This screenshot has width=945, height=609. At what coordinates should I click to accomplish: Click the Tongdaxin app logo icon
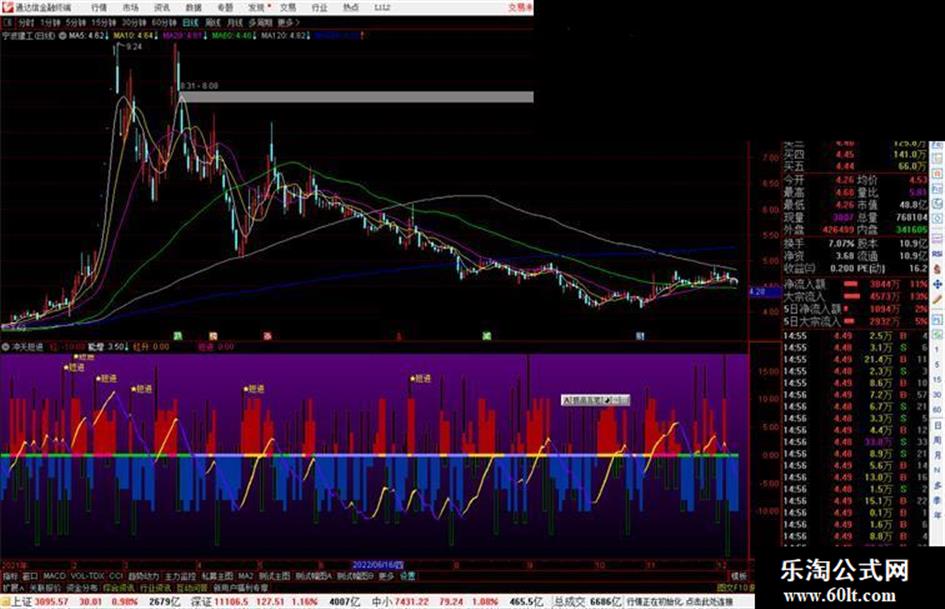pos(7,7)
